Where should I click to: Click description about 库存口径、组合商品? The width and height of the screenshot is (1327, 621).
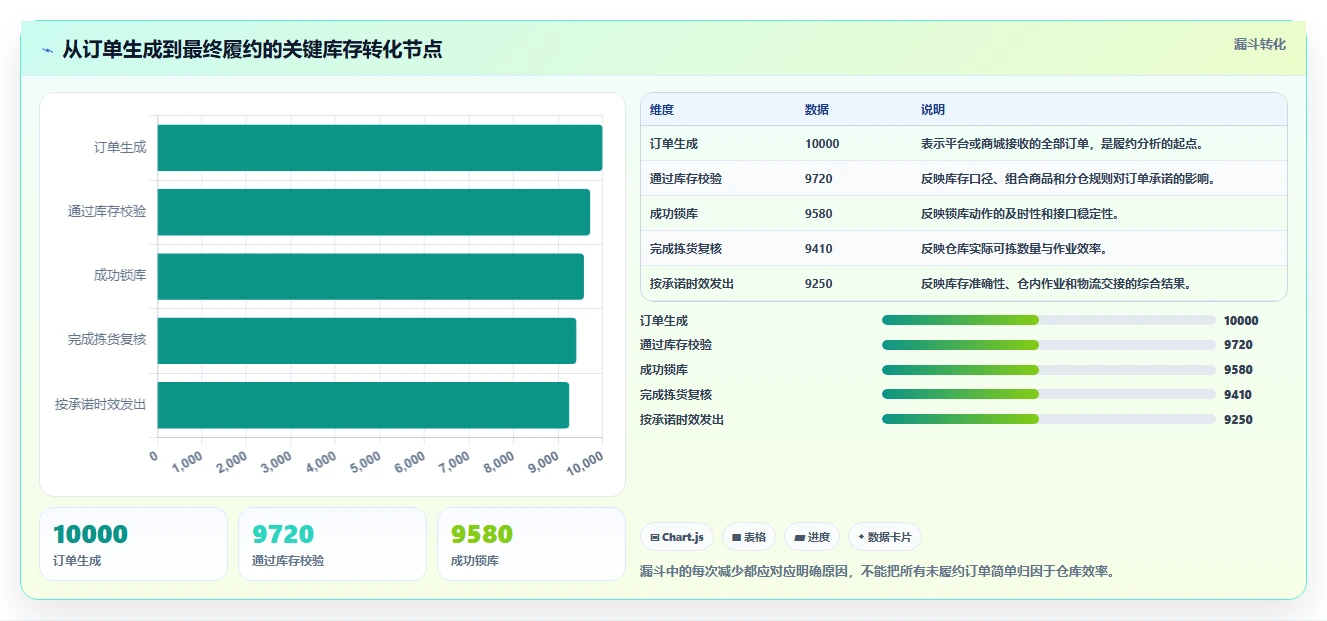coord(1068,179)
